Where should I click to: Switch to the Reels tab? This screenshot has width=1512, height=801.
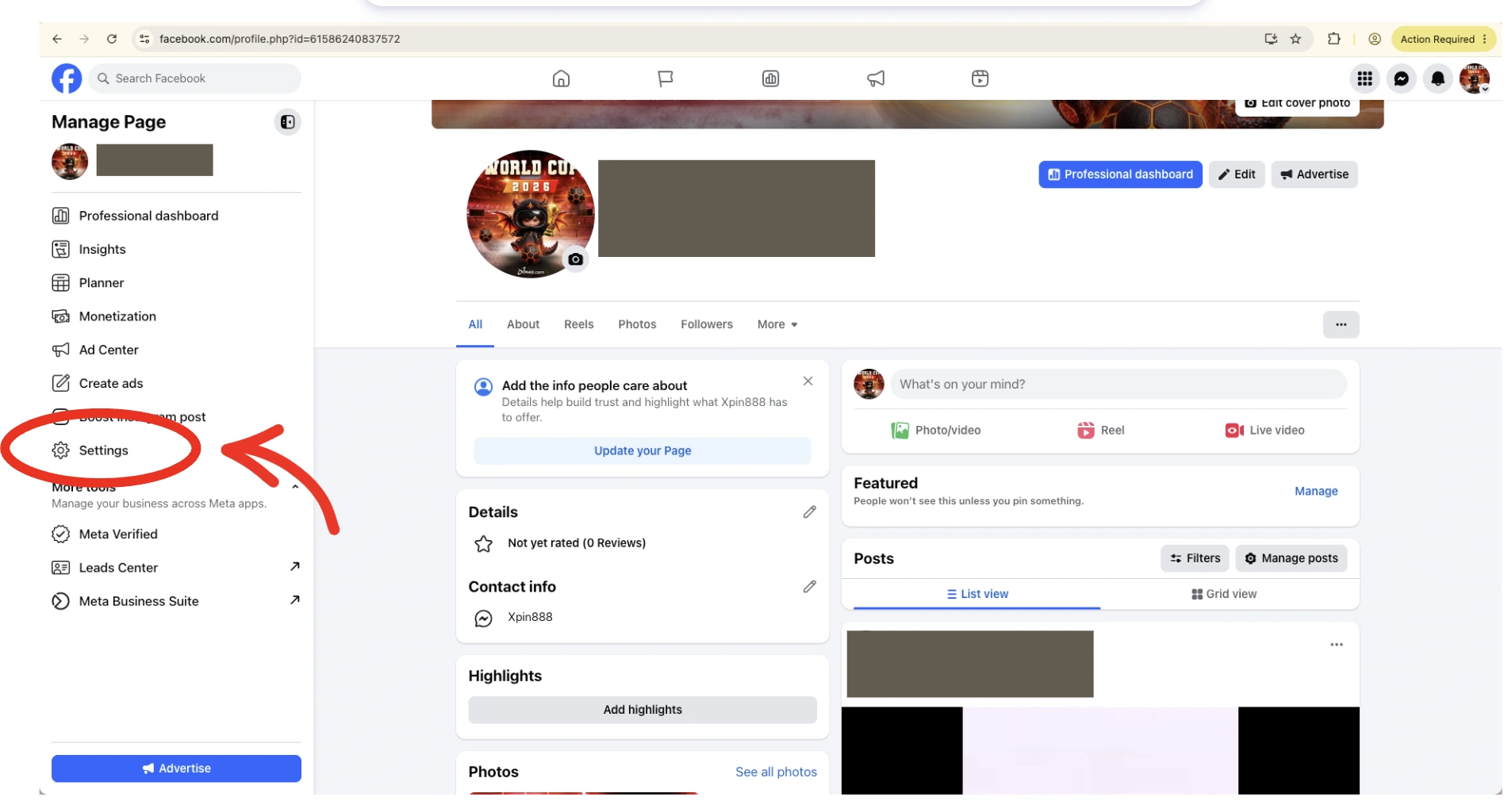click(x=578, y=324)
